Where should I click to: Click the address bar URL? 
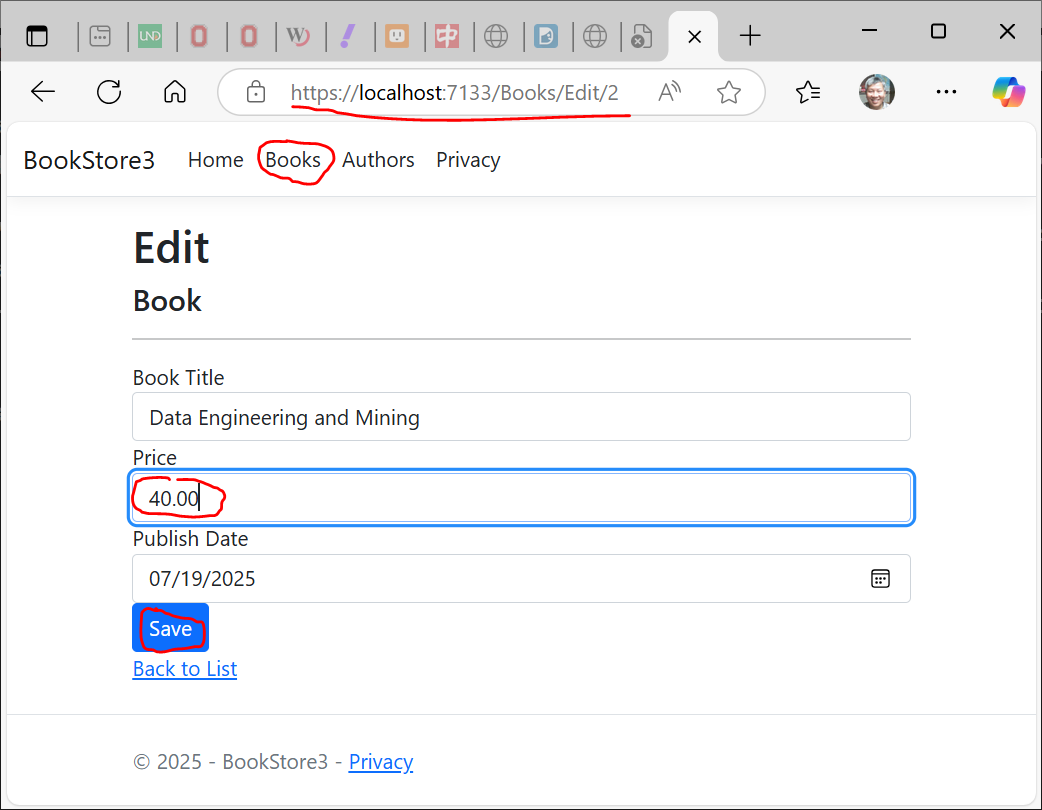pos(455,92)
